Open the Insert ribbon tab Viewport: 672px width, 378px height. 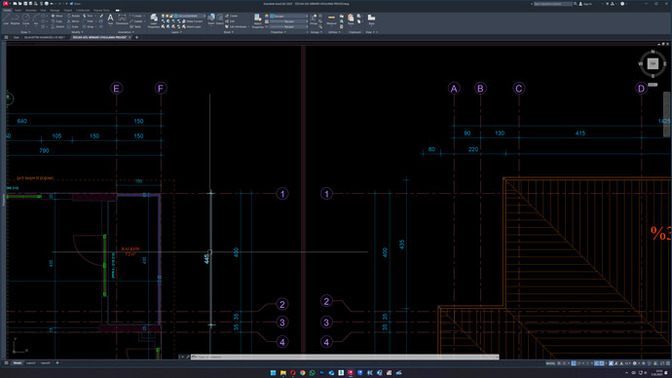(x=18, y=10)
